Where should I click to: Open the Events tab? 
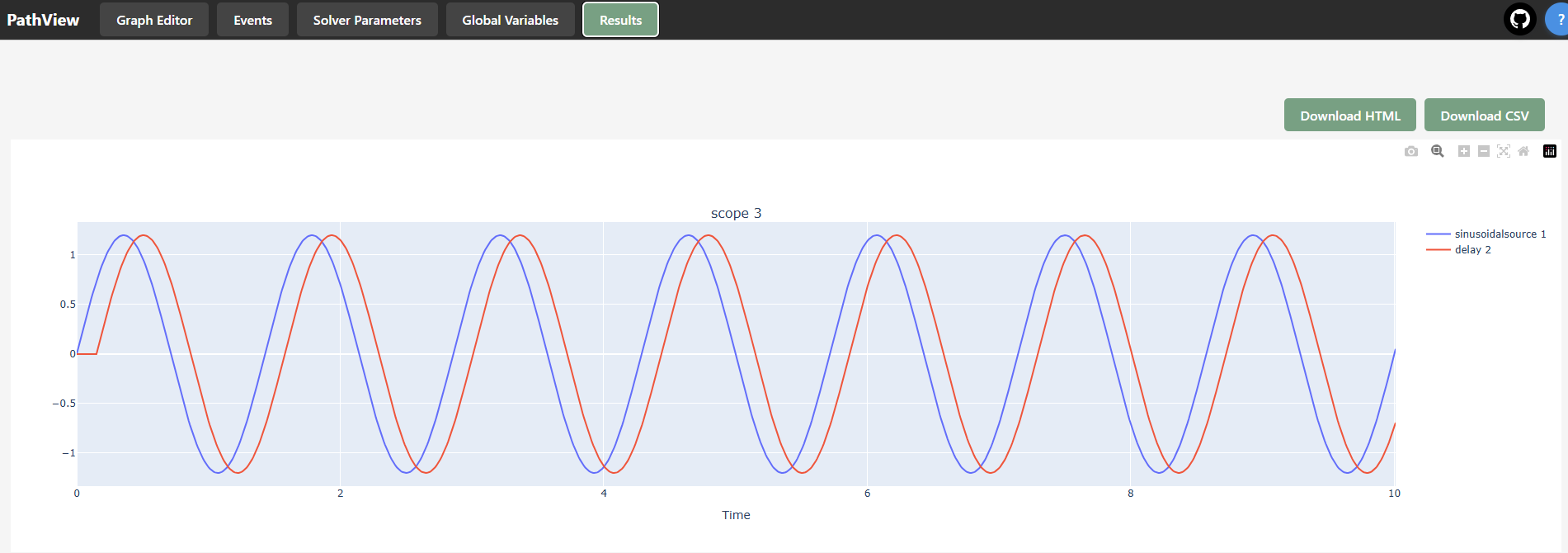coord(252,20)
